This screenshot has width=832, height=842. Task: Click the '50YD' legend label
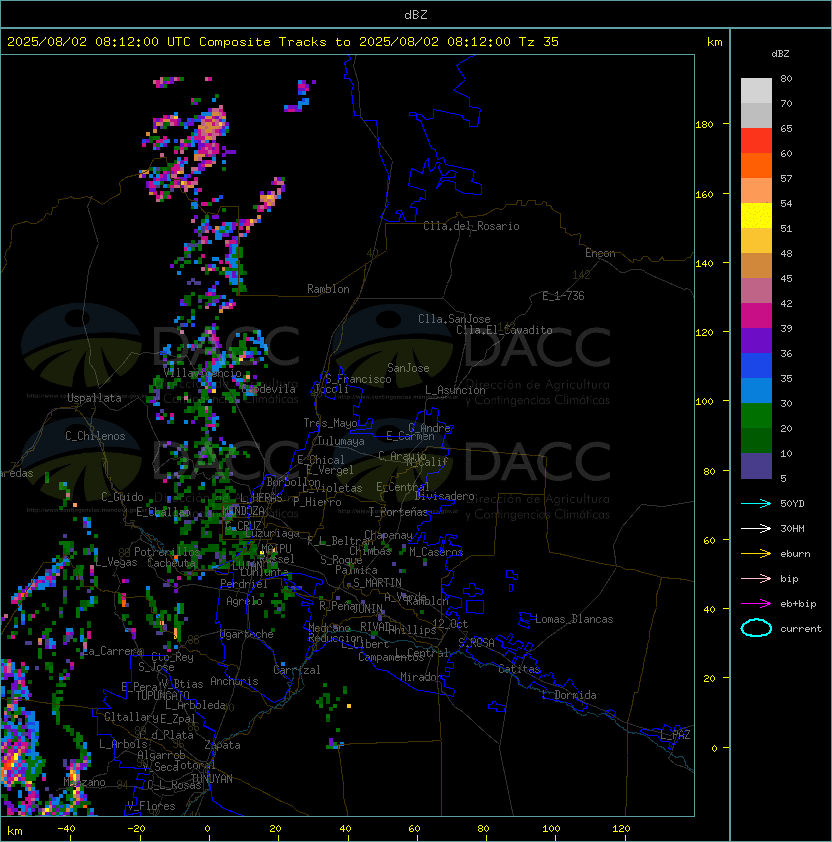[x=792, y=504]
